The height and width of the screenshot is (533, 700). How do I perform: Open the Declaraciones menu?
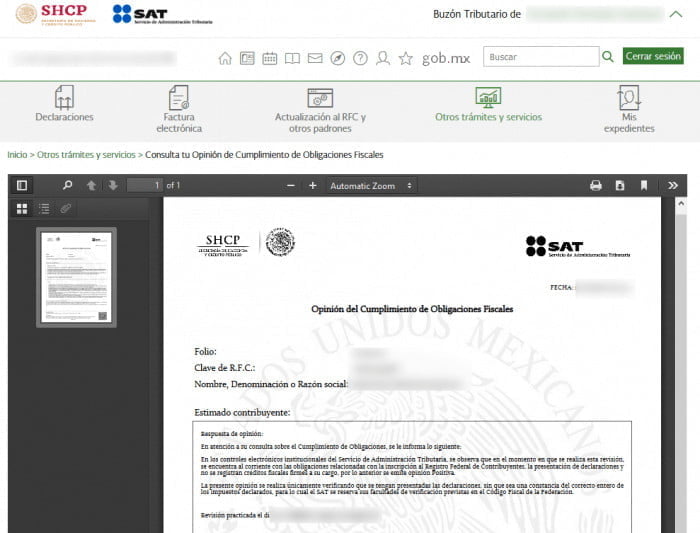(x=64, y=104)
